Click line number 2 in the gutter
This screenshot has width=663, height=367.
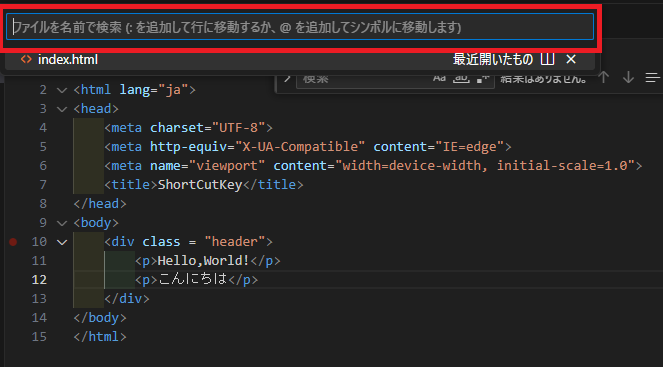tap(43, 90)
